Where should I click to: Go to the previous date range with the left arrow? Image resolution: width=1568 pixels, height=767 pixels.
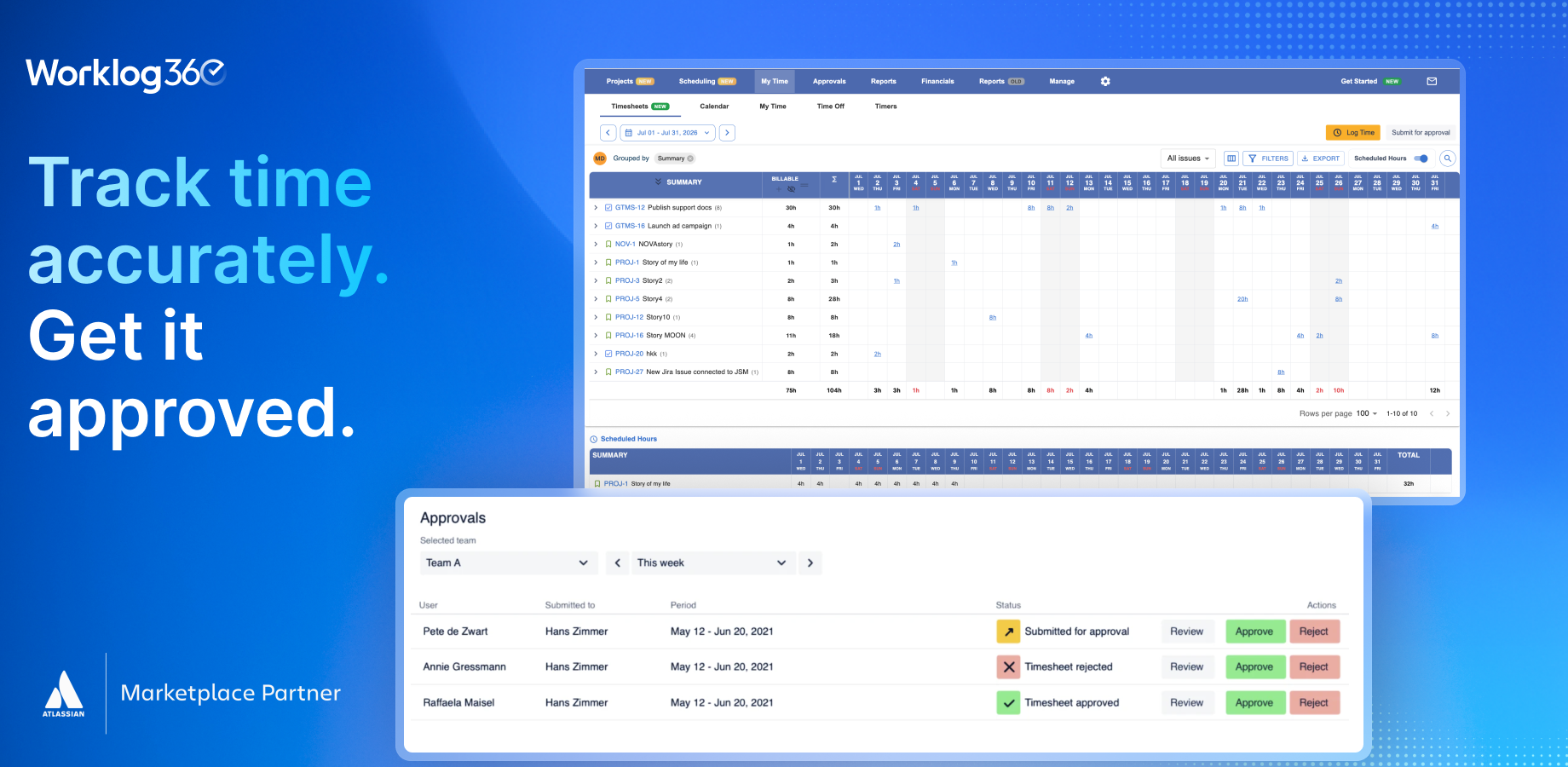(x=608, y=133)
